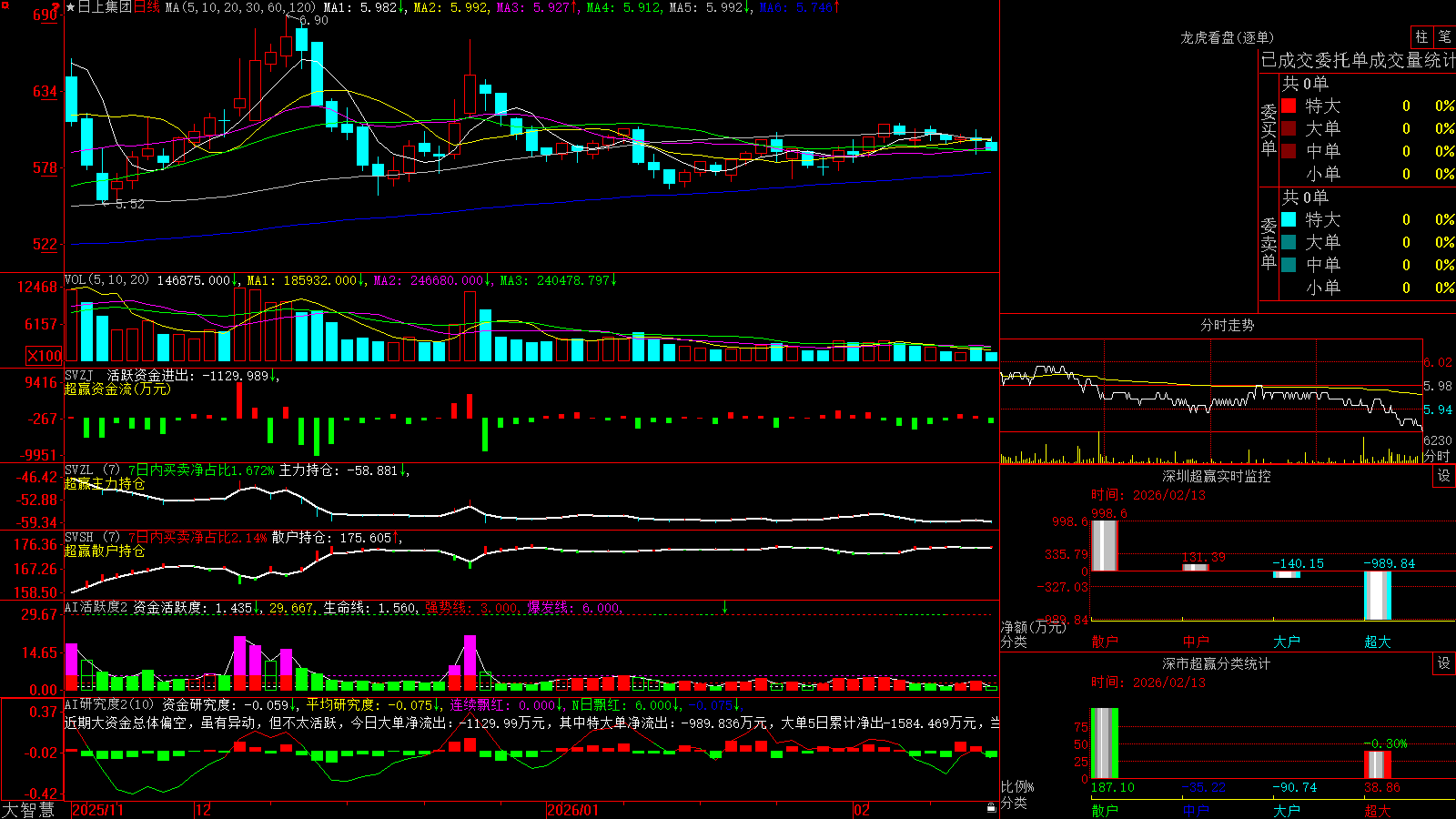This screenshot has height=819, width=1456.
Task: Click the 散户持仓: 175.605 value
Action: 337,538
